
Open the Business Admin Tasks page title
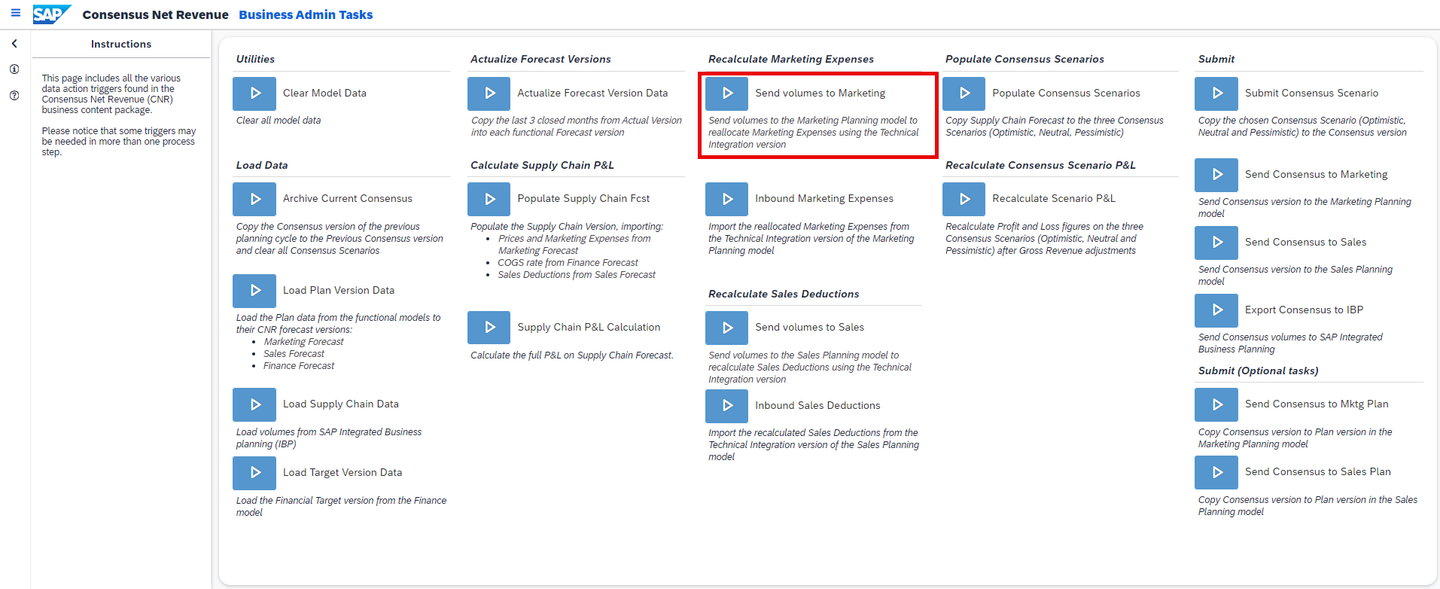pyautogui.click(x=306, y=15)
